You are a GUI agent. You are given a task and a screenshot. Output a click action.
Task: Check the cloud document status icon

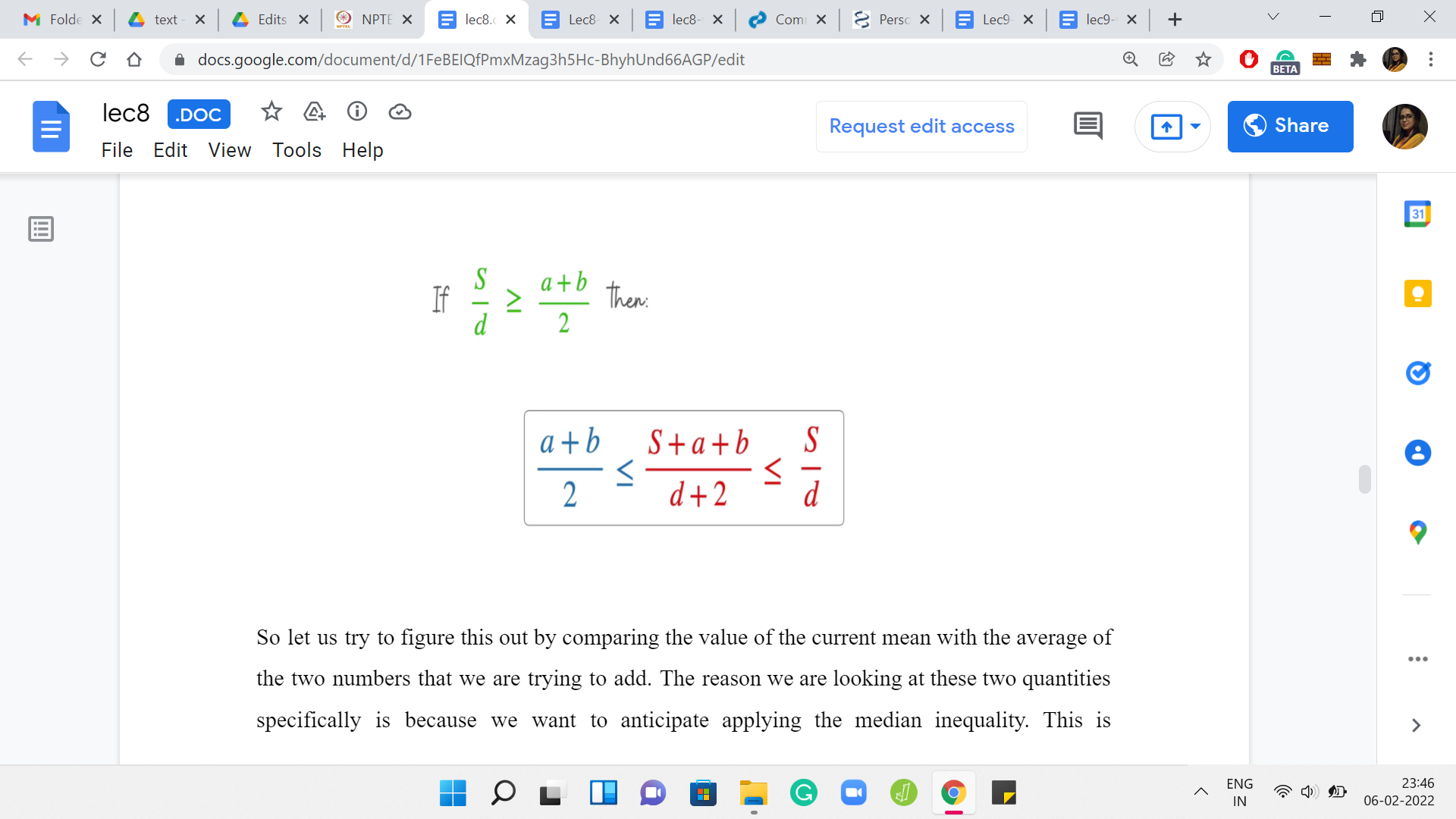[400, 112]
